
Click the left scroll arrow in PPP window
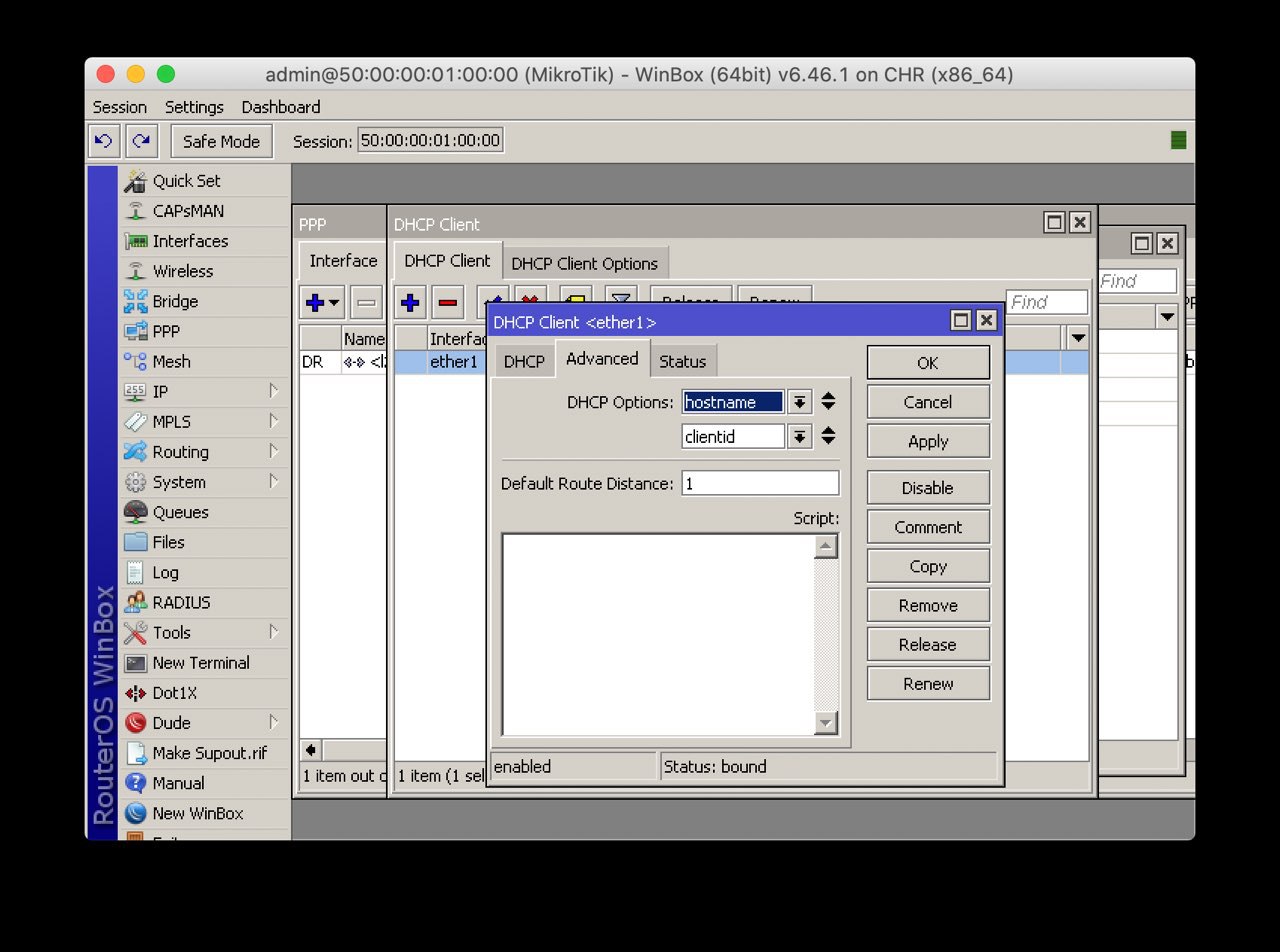click(311, 750)
